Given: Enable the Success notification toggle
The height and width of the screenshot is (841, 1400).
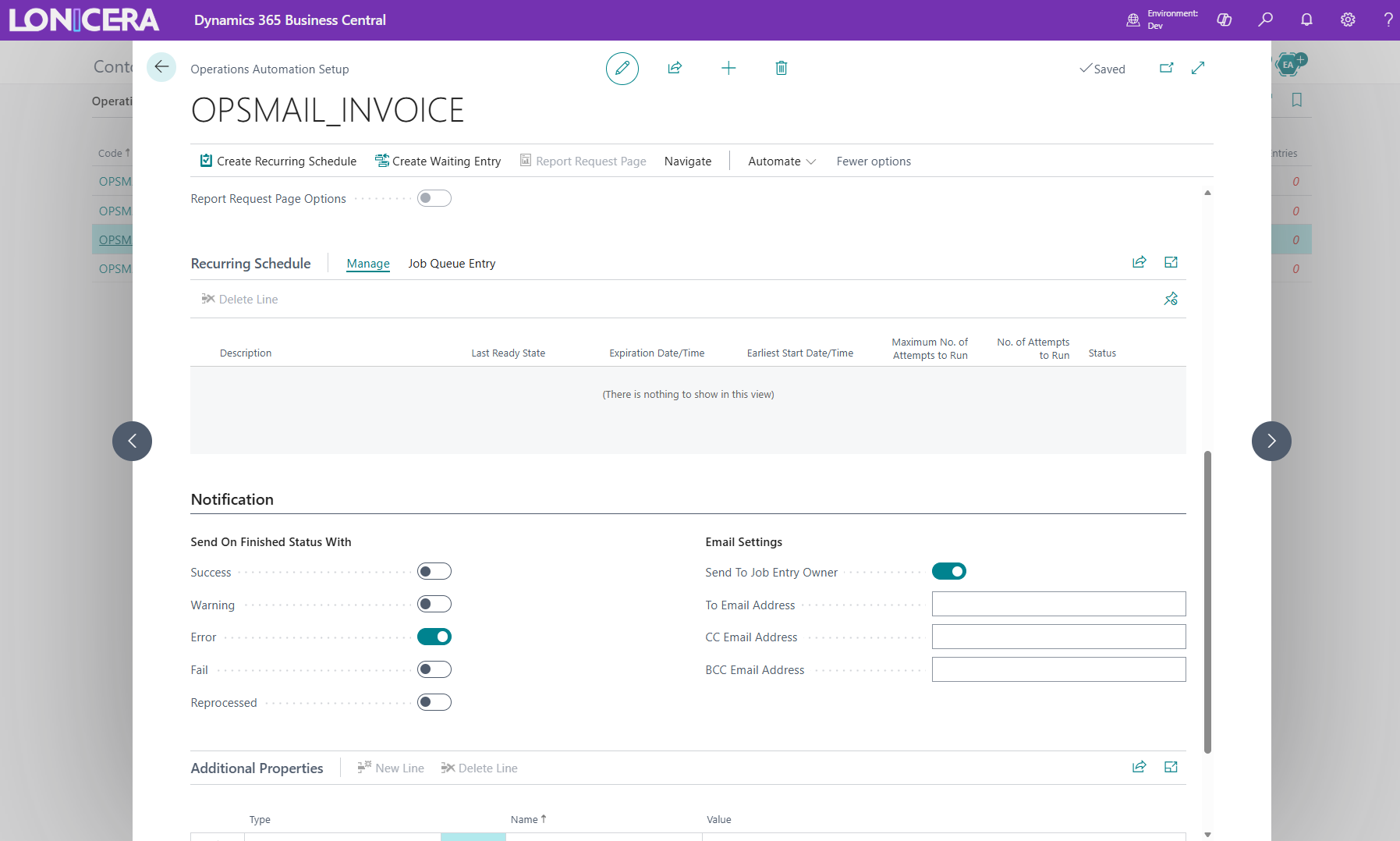Looking at the screenshot, I should (x=434, y=572).
